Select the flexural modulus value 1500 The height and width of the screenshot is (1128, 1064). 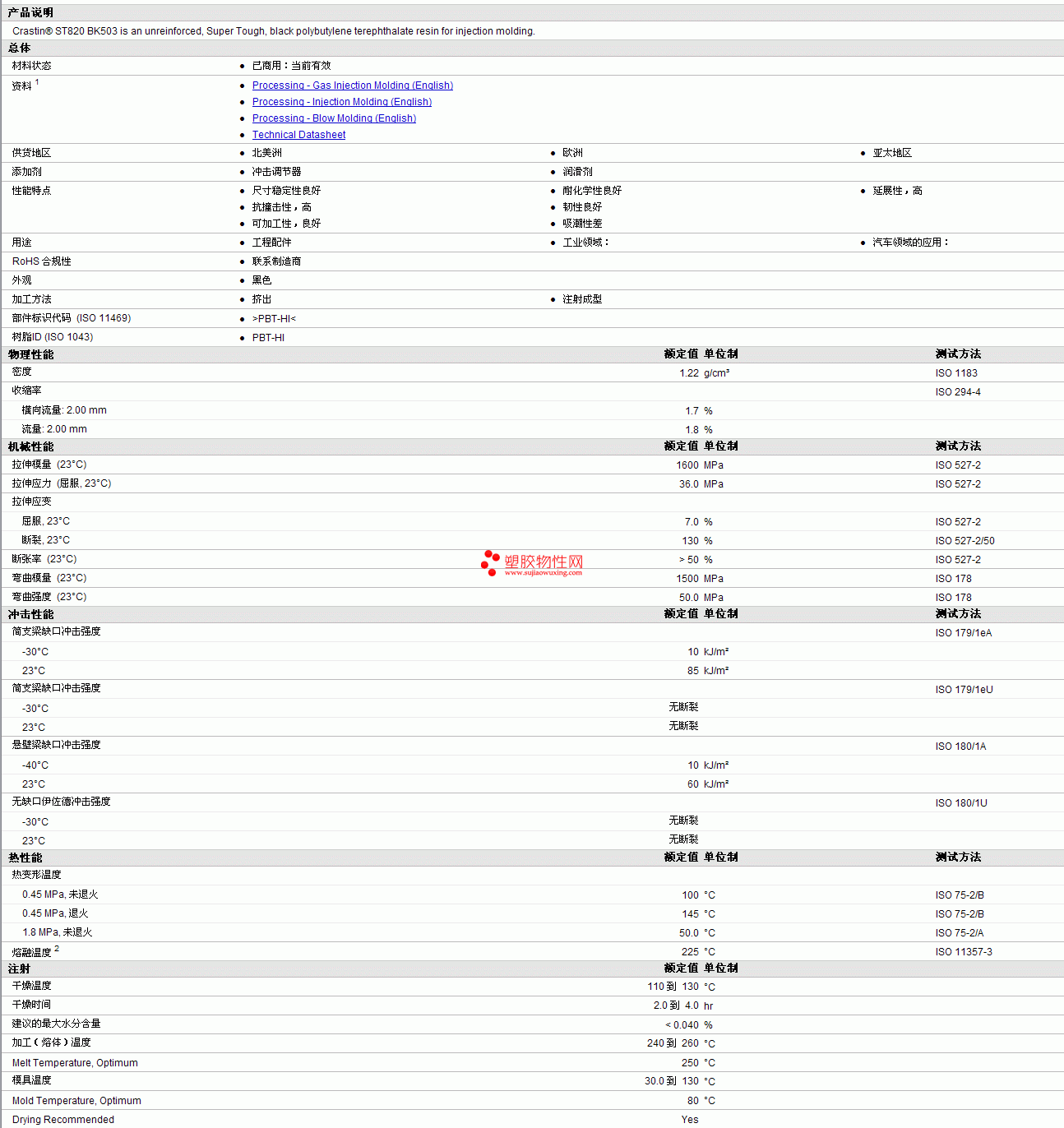pos(687,579)
